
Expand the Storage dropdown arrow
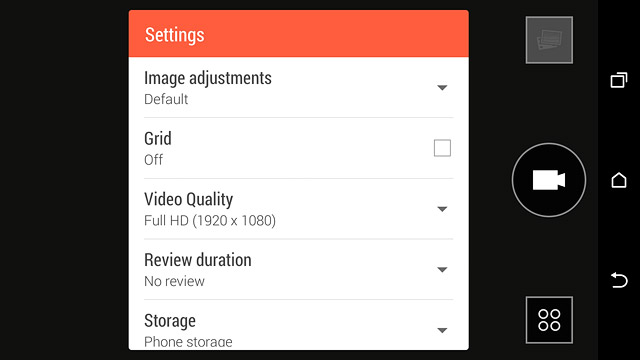442,330
